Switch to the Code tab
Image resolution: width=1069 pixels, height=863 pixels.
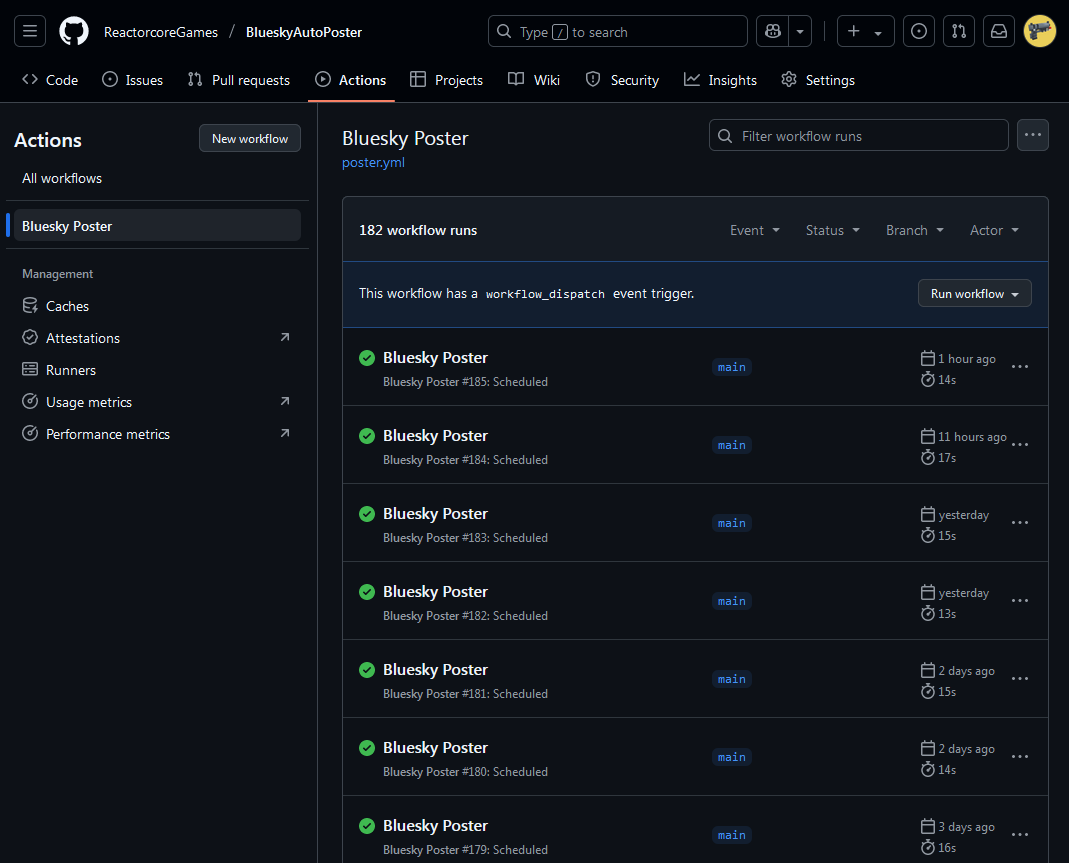tap(50, 80)
